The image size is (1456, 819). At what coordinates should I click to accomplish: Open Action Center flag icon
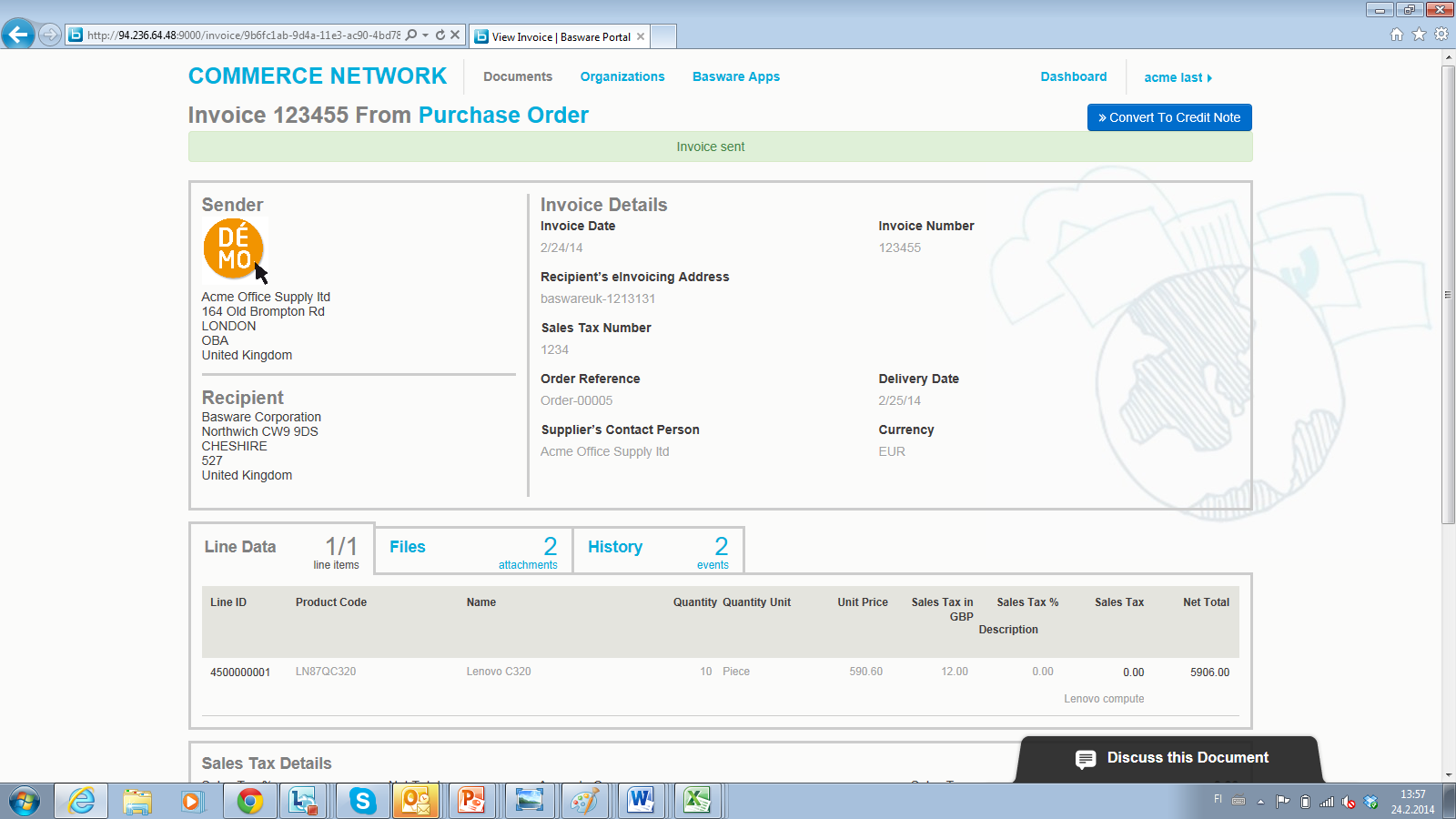point(1283,802)
